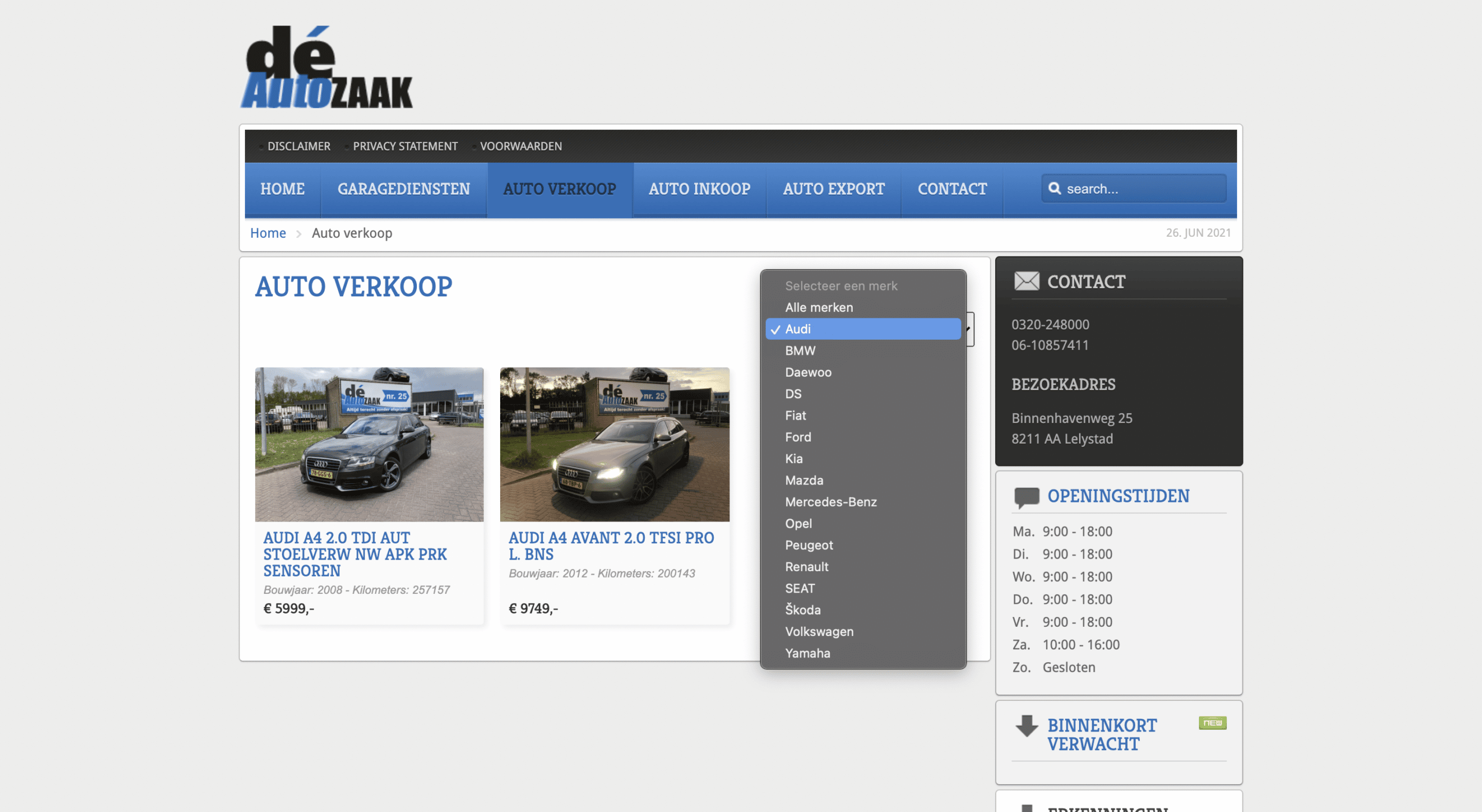Select Alle merken in brand dropdown
The height and width of the screenshot is (812, 1482).
[x=863, y=307]
